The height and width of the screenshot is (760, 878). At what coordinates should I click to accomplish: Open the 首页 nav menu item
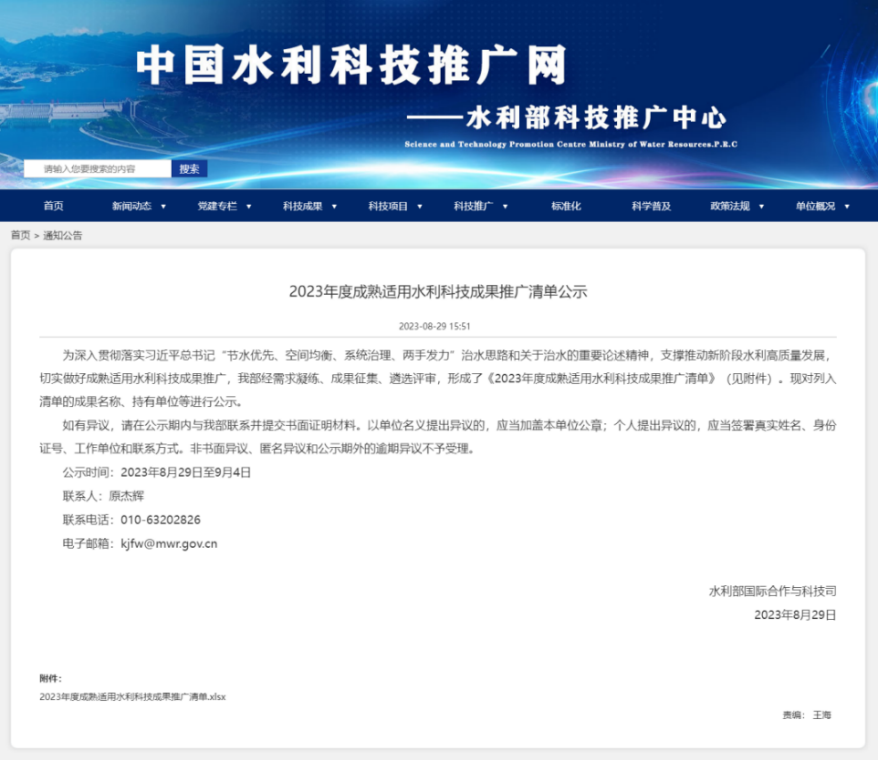point(54,206)
